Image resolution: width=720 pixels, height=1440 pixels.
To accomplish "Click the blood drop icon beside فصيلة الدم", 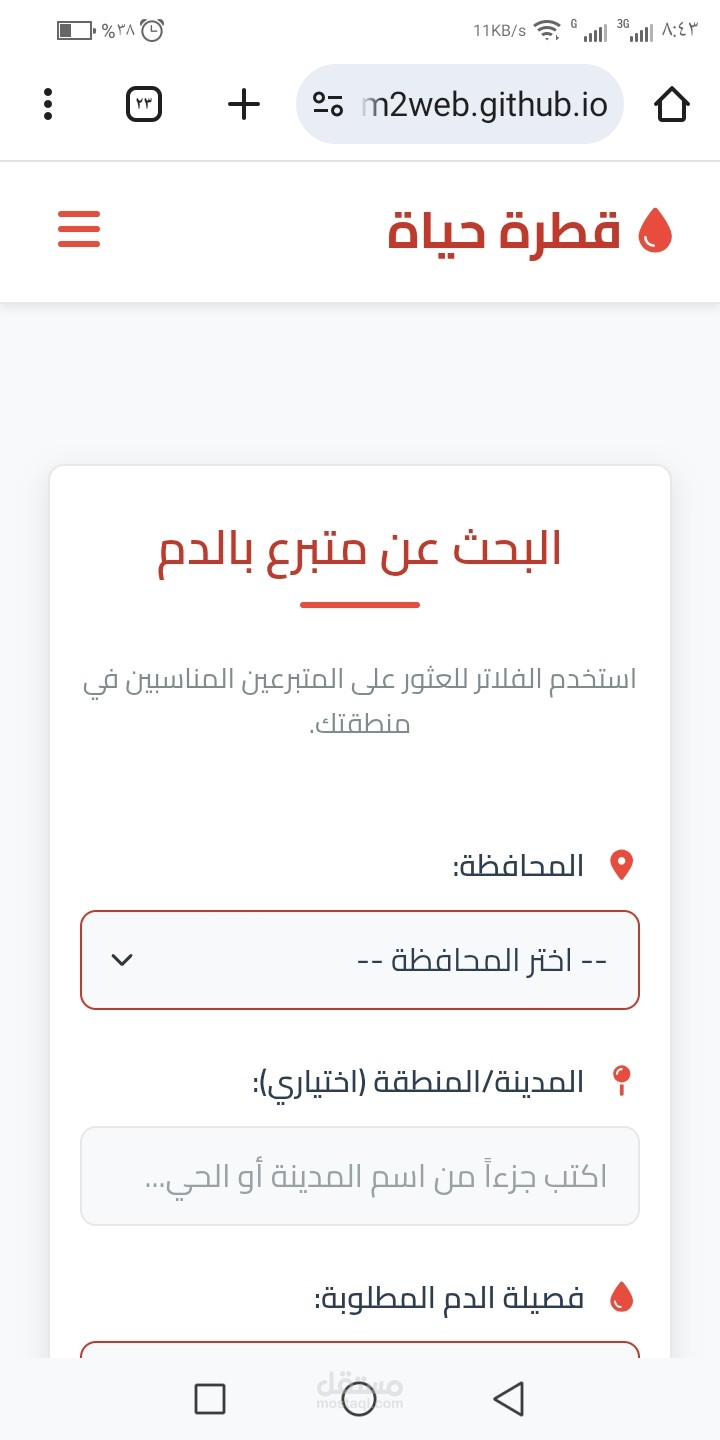I will (622, 1296).
